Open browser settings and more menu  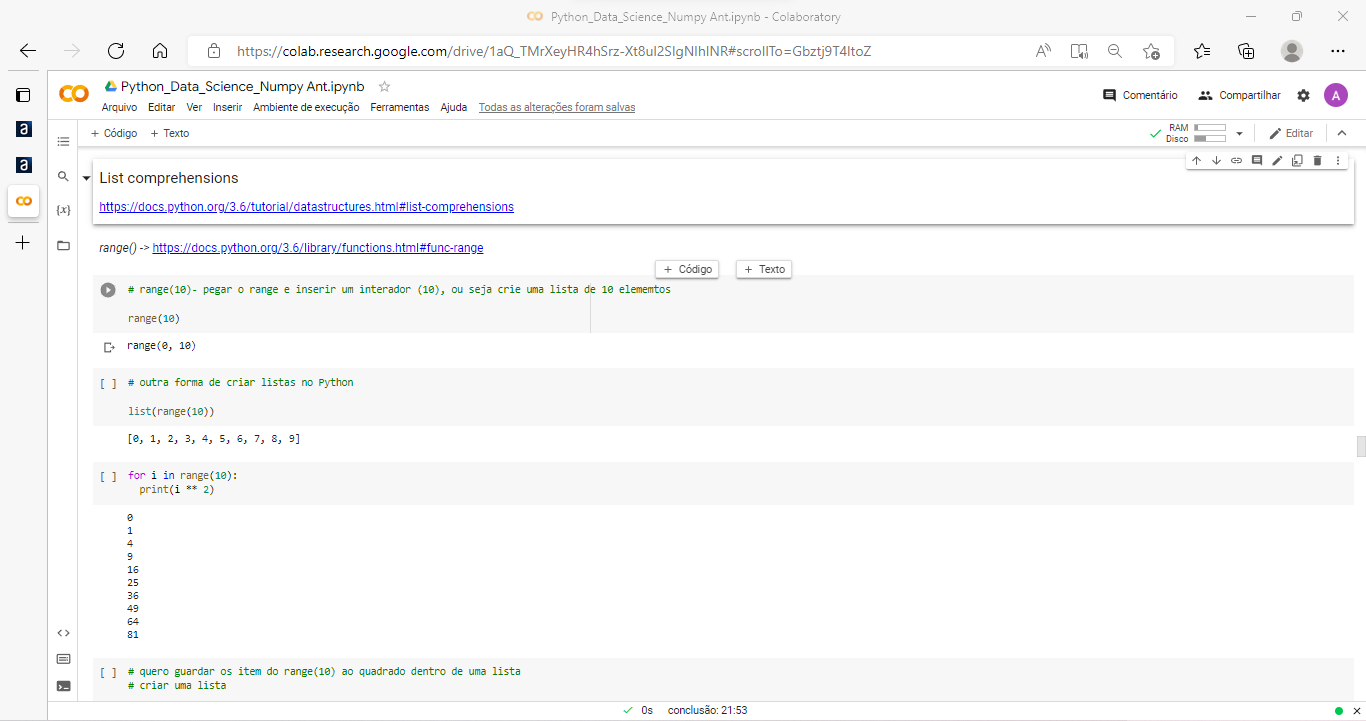pos(1338,51)
